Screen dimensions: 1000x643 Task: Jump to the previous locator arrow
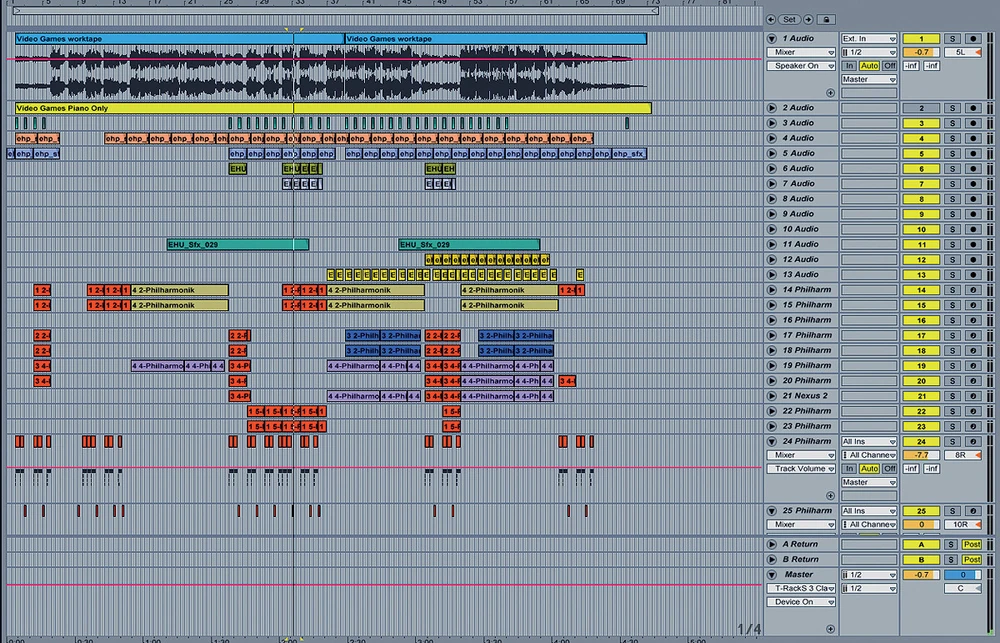click(772, 20)
